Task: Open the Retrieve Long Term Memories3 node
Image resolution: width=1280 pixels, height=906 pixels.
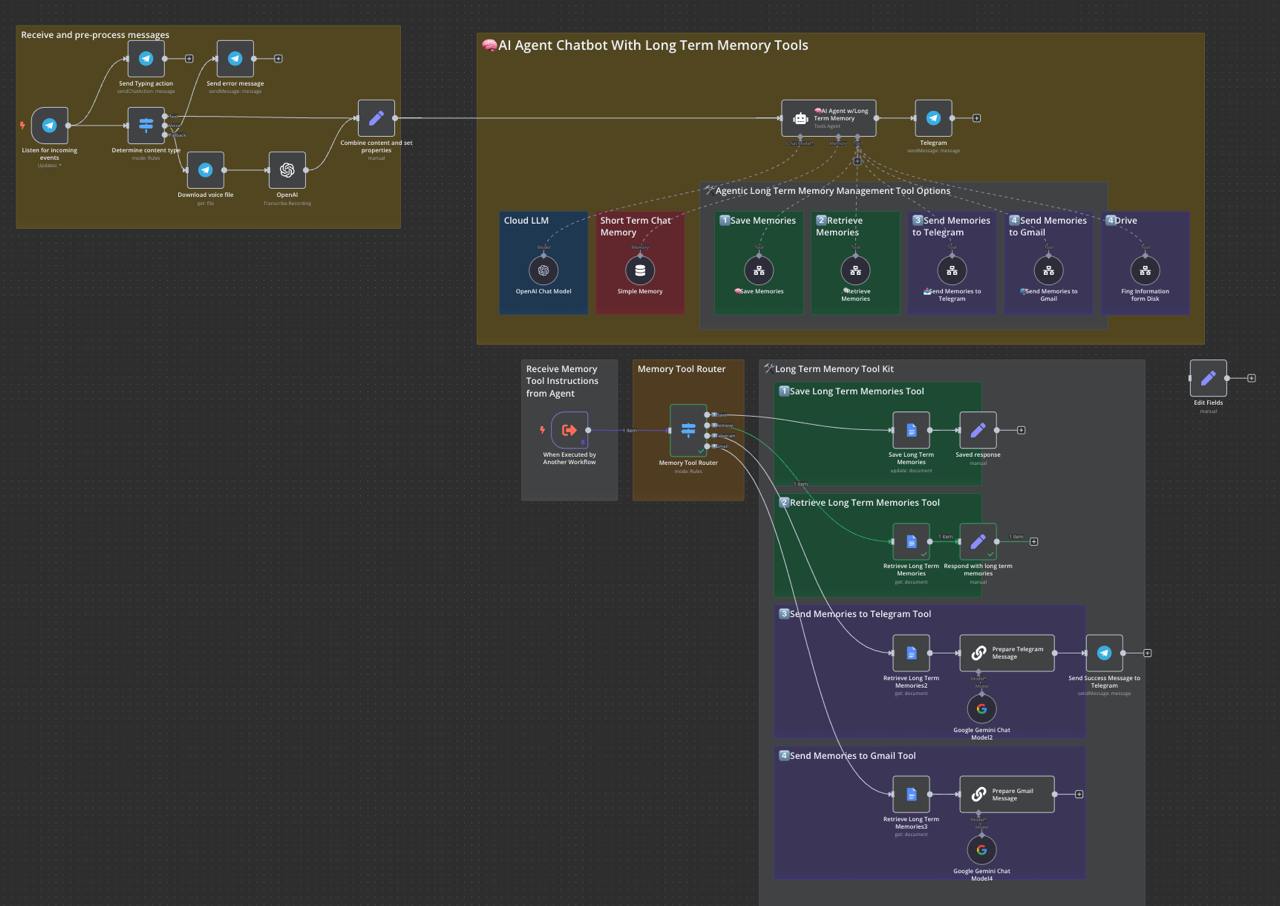Action: (x=911, y=794)
